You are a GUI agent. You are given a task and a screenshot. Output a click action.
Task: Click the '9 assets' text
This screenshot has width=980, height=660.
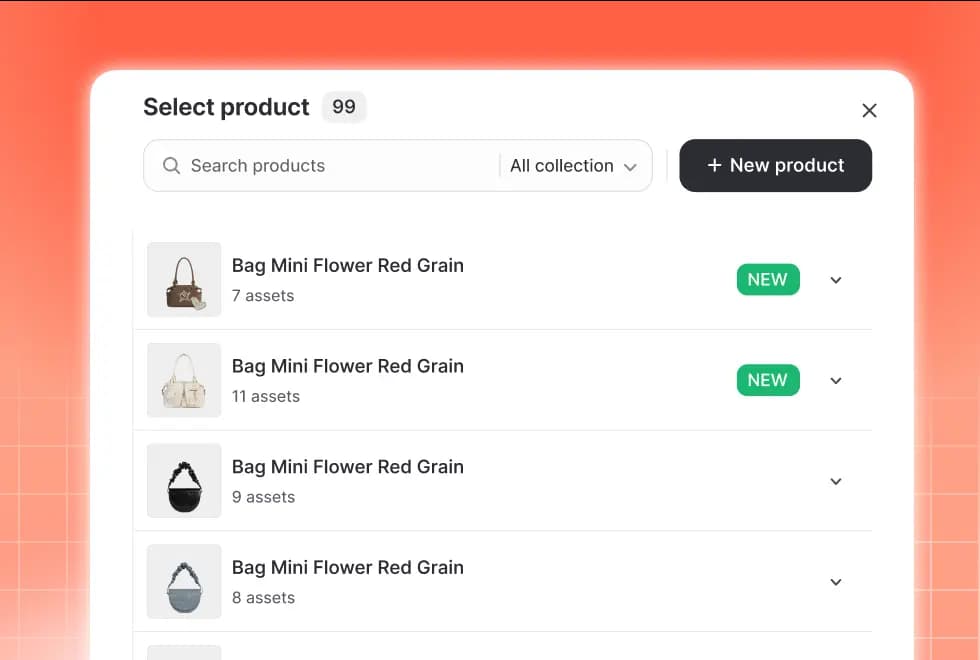263,497
